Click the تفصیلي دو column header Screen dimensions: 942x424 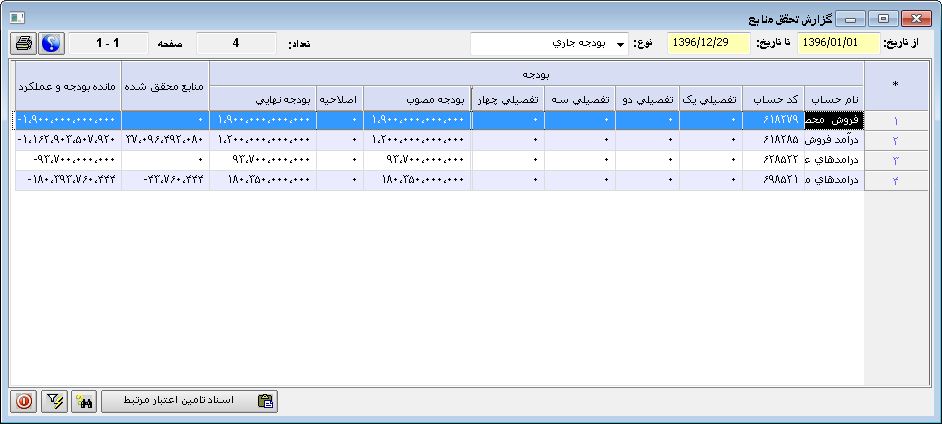[647, 98]
